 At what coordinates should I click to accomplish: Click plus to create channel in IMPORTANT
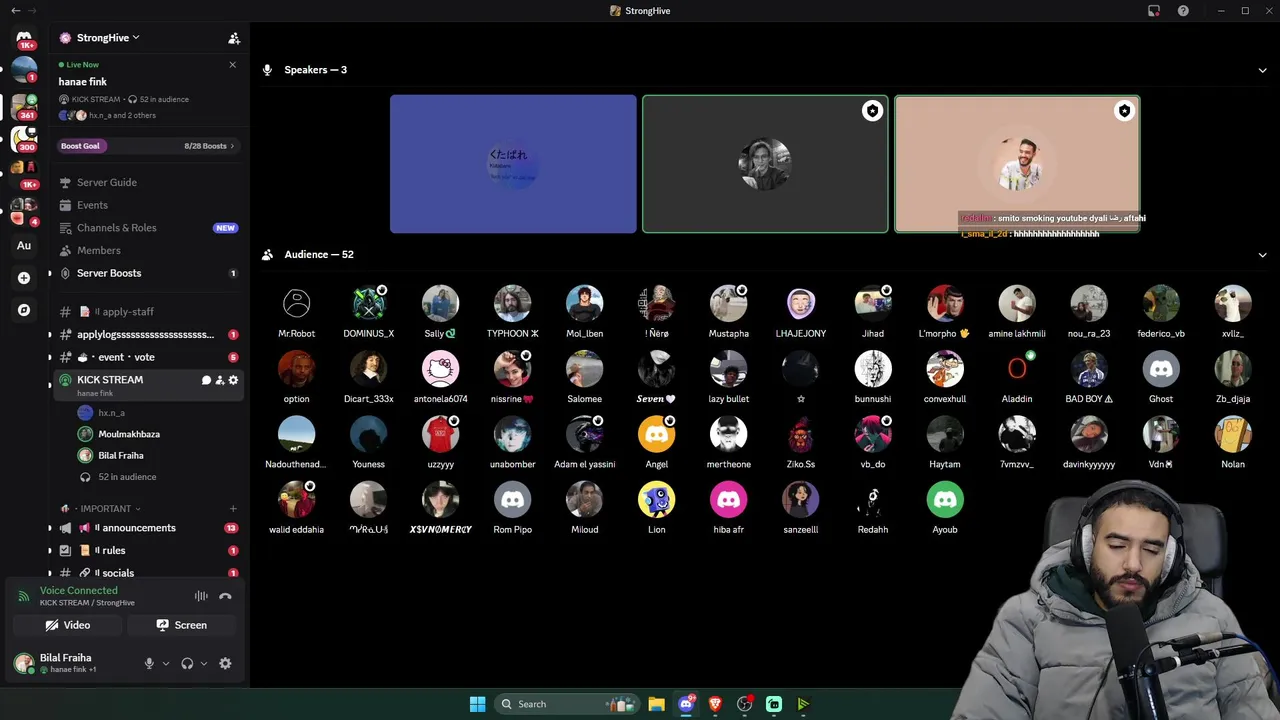point(233,509)
